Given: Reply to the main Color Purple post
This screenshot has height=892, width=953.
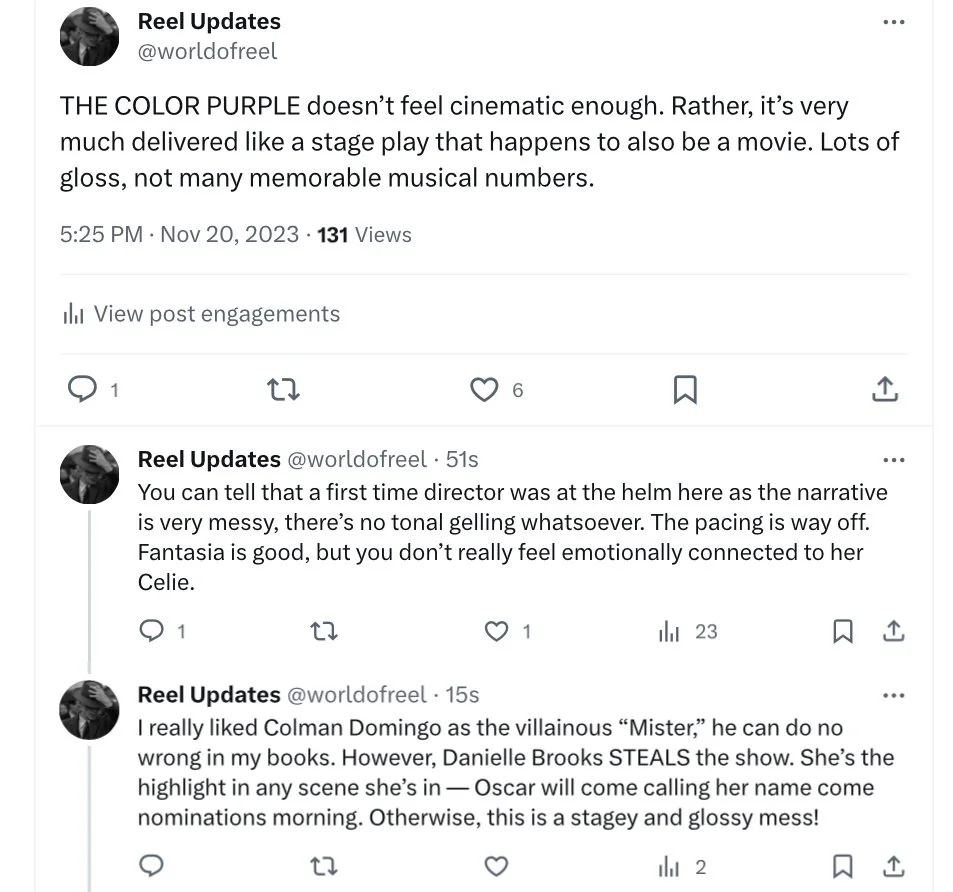Looking at the screenshot, I should pyautogui.click(x=81, y=390).
